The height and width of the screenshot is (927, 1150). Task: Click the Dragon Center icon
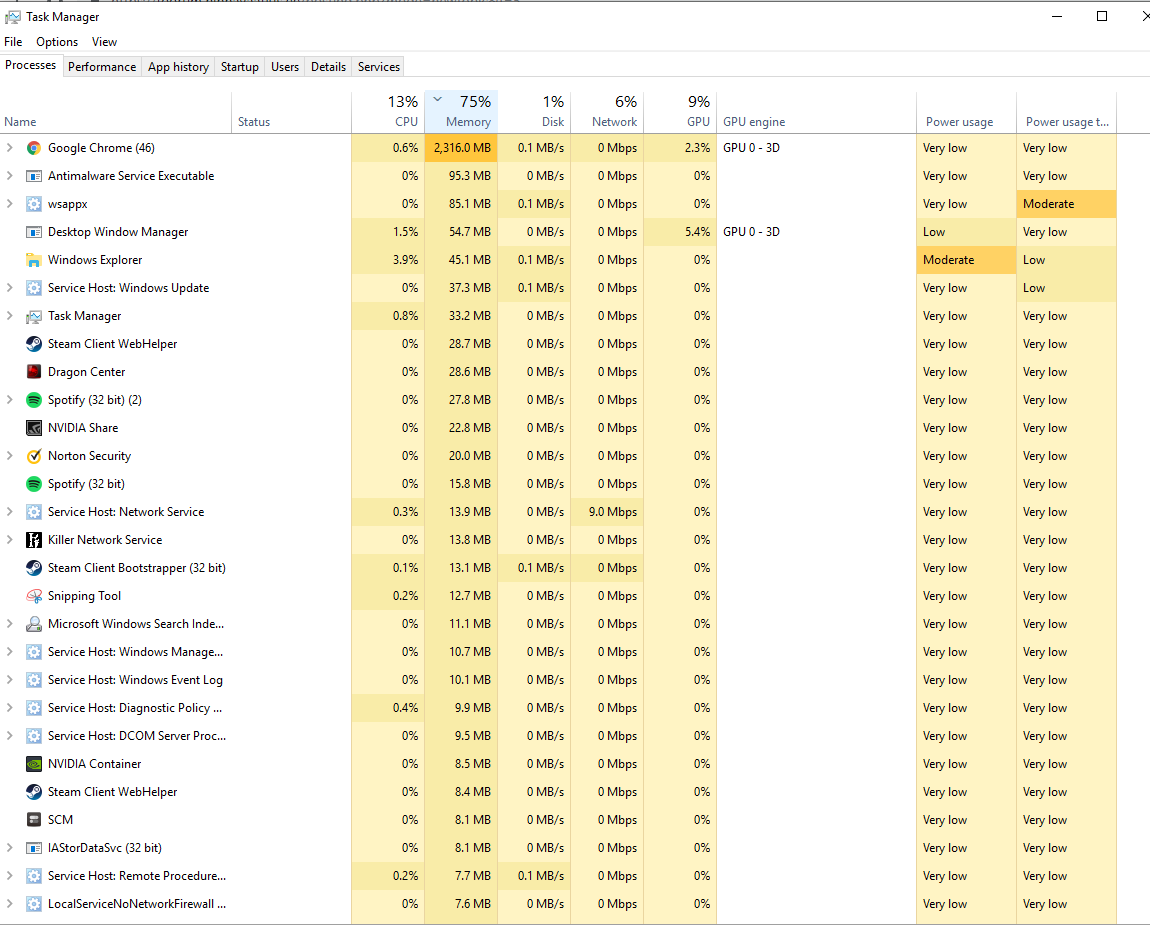[34, 372]
